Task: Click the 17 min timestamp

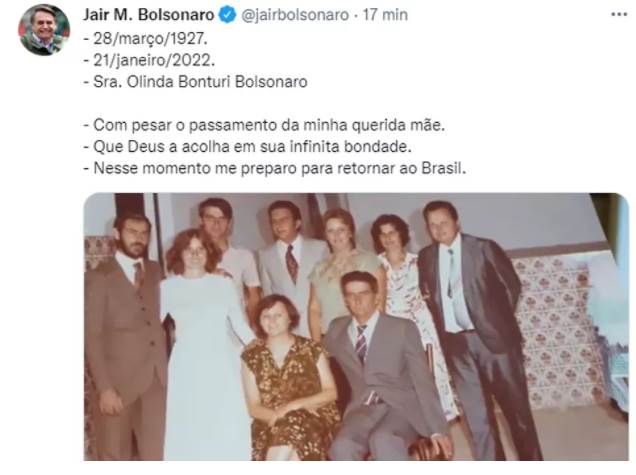Action: (x=385, y=15)
